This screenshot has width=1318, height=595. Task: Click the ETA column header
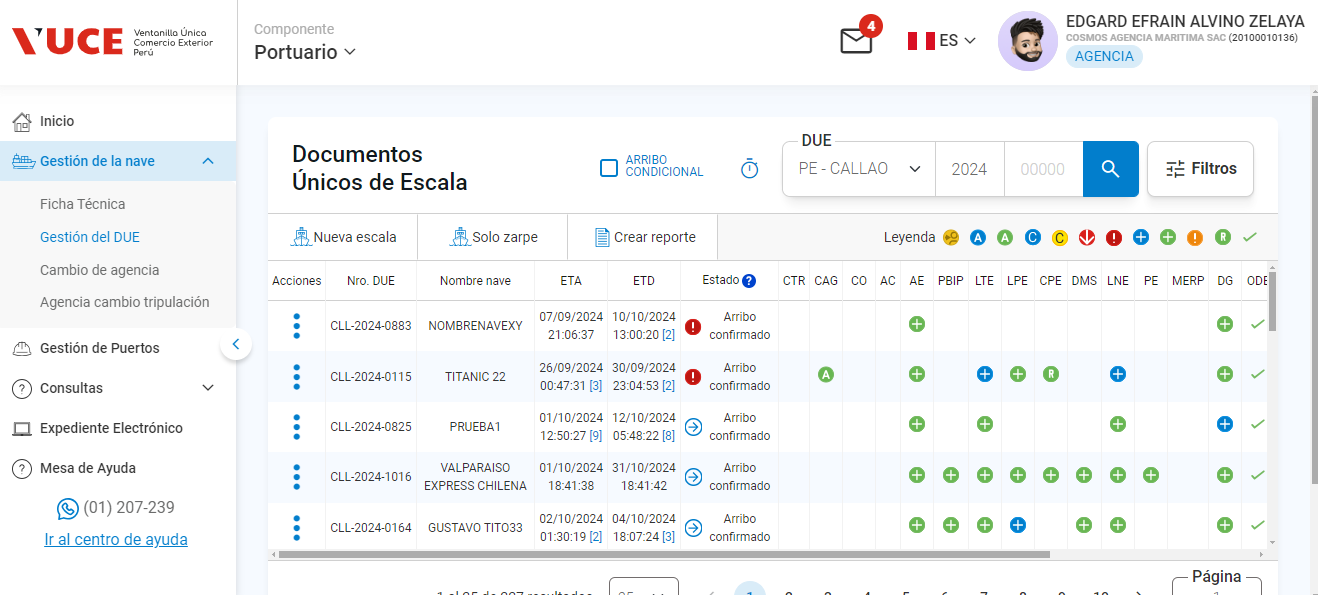(571, 281)
